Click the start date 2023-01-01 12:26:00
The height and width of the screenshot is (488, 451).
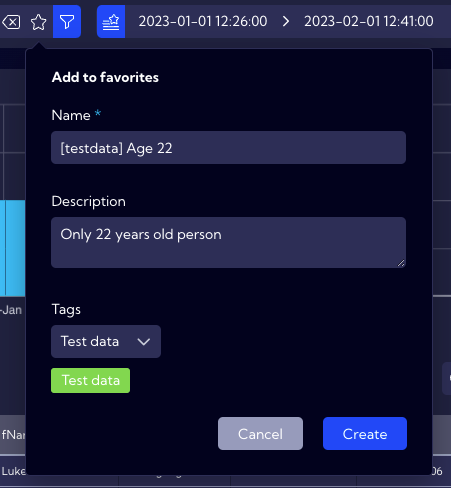point(203,22)
